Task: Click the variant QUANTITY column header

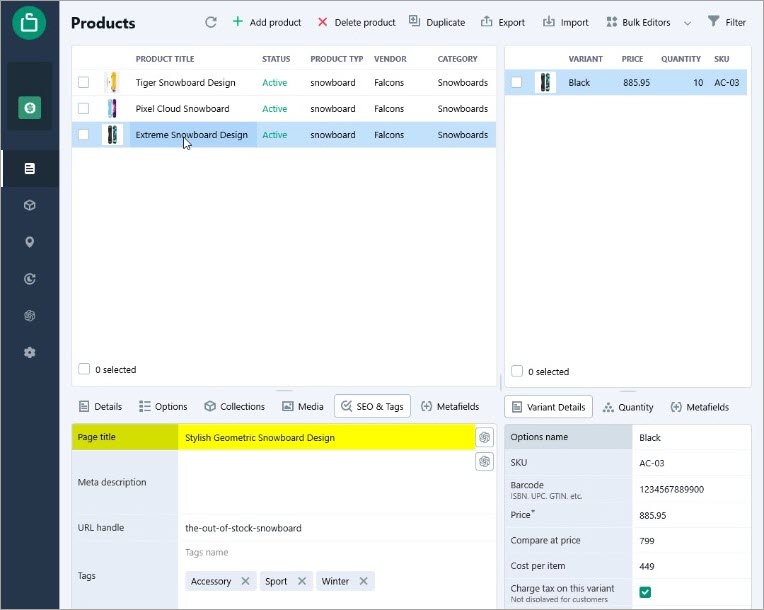Action: pos(681,59)
